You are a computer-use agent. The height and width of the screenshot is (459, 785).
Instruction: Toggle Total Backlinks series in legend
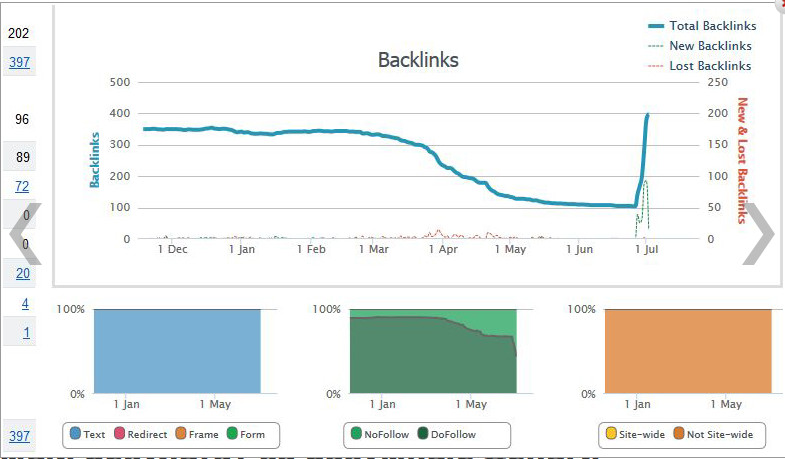(x=702, y=26)
